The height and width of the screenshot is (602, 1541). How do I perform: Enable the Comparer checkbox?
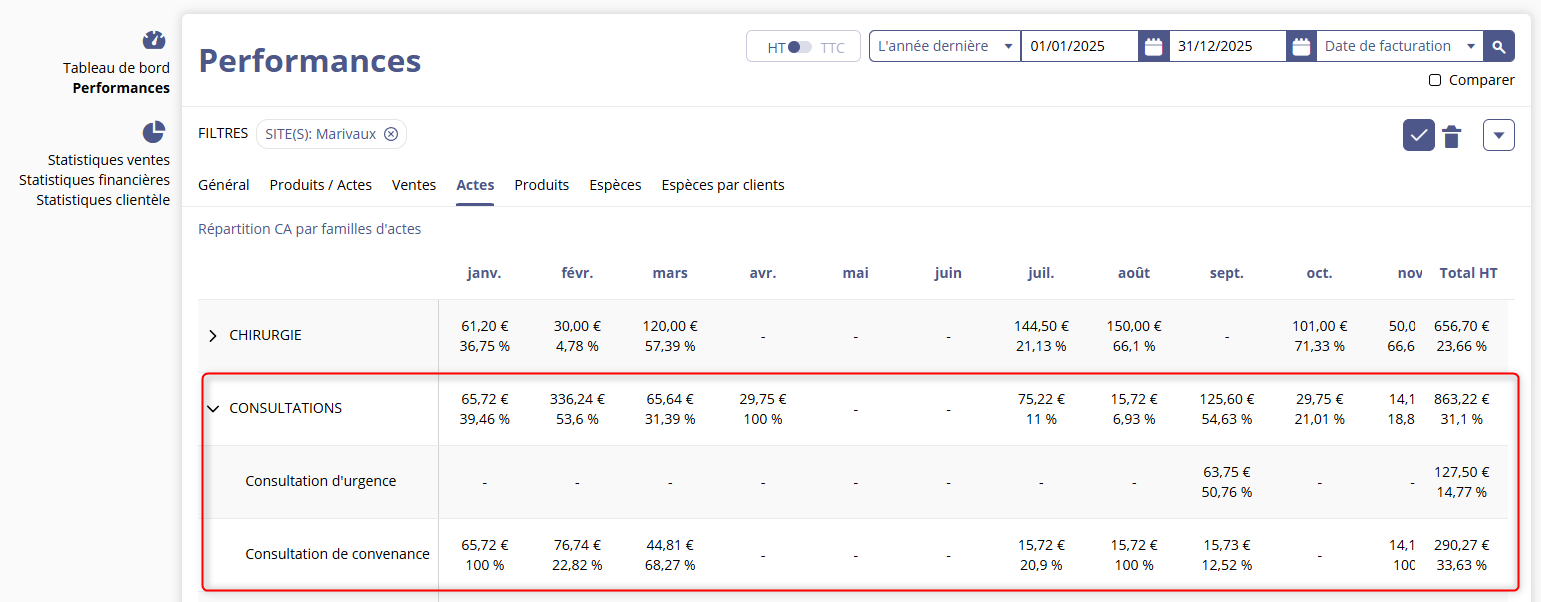[1435, 80]
